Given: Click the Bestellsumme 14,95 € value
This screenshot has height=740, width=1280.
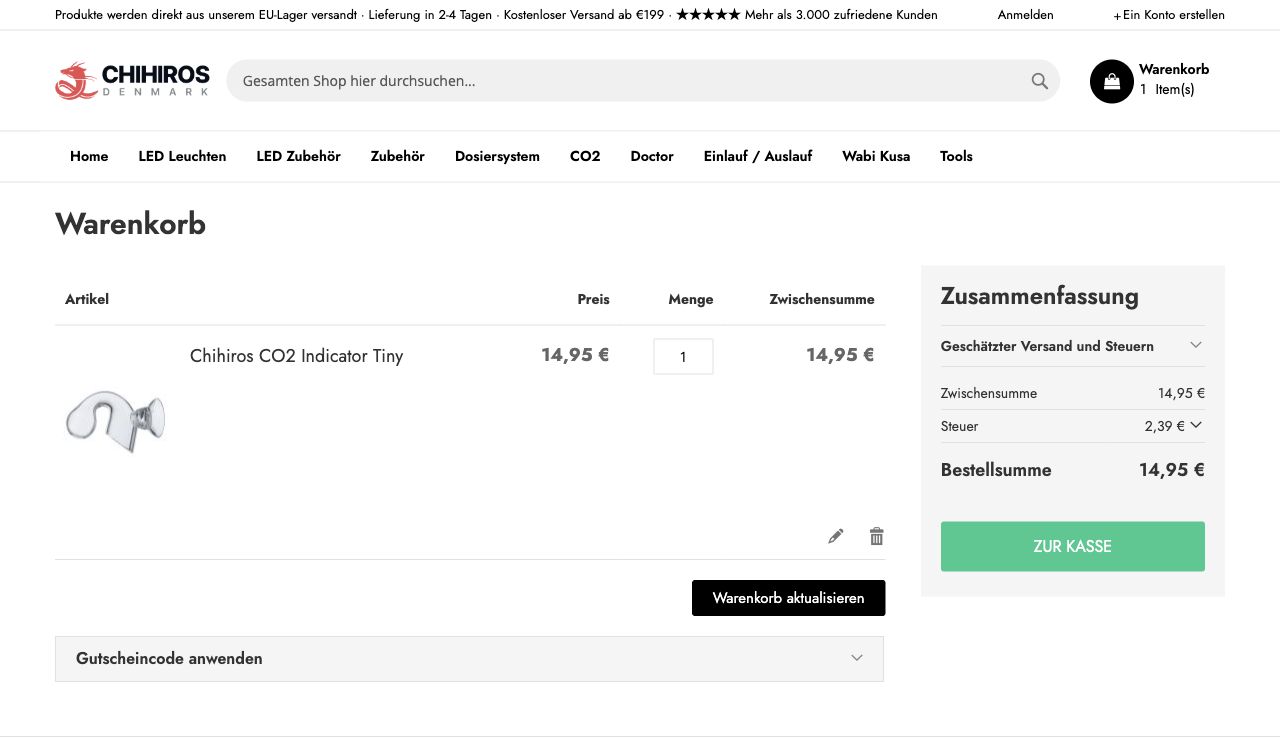Looking at the screenshot, I should [x=1172, y=470].
